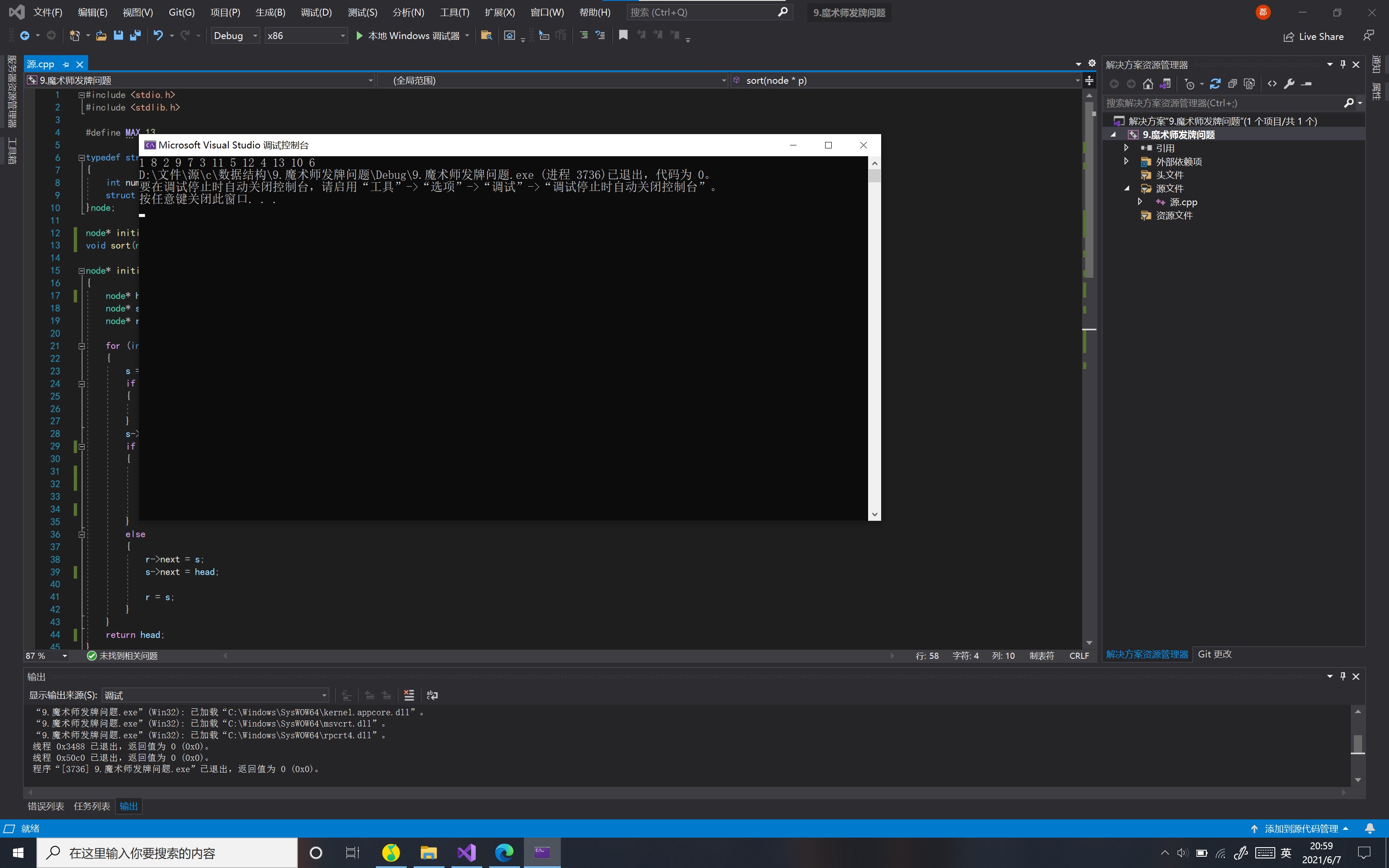Expand the 外部依赖项 node
The height and width of the screenshot is (868, 1389).
(1126, 161)
